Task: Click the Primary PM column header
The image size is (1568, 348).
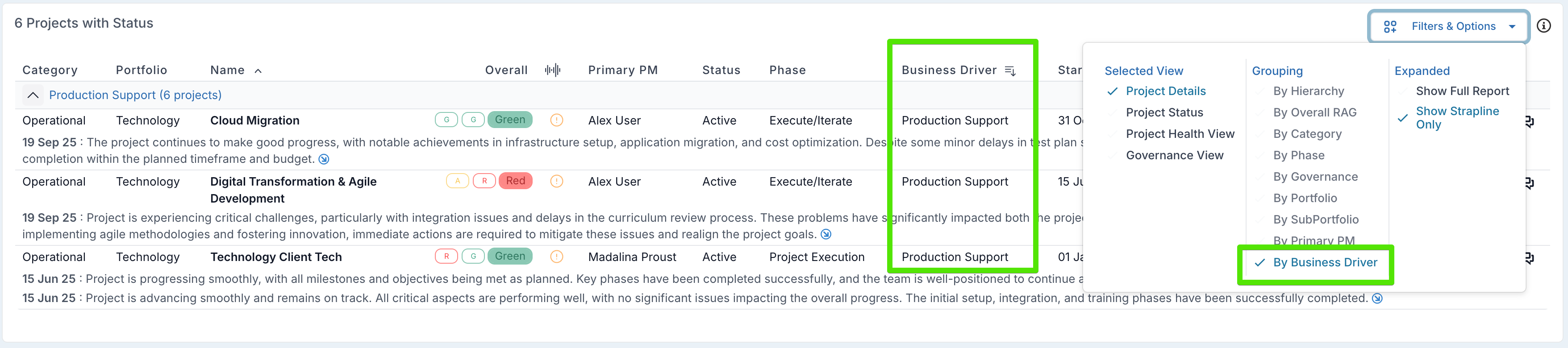Action: 622,70
